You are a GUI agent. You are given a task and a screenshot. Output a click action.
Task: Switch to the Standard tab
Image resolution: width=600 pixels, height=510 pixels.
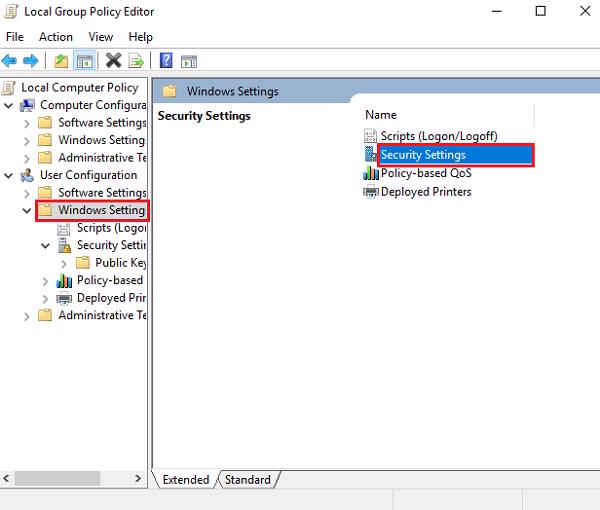[x=247, y=480]
